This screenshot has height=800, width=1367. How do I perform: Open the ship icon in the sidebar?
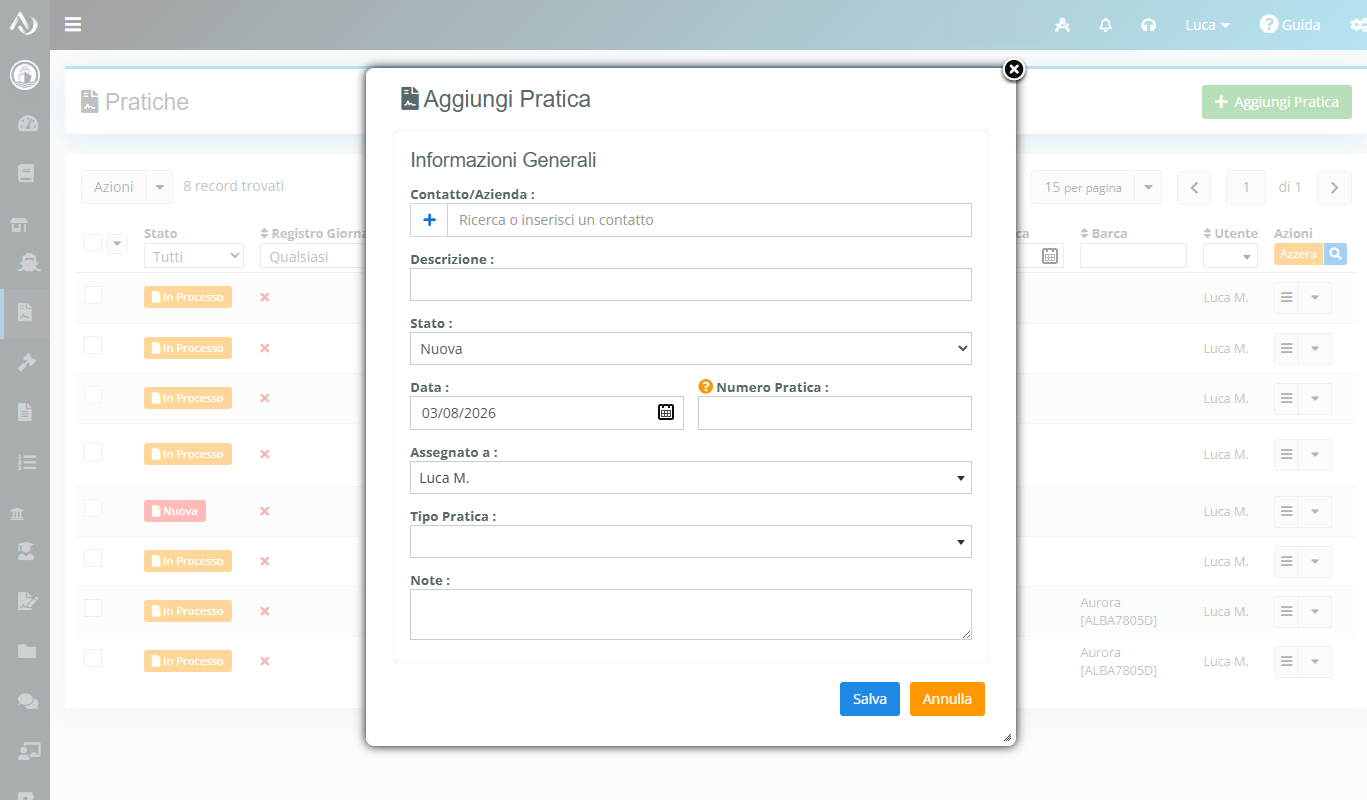pos(29,262)
